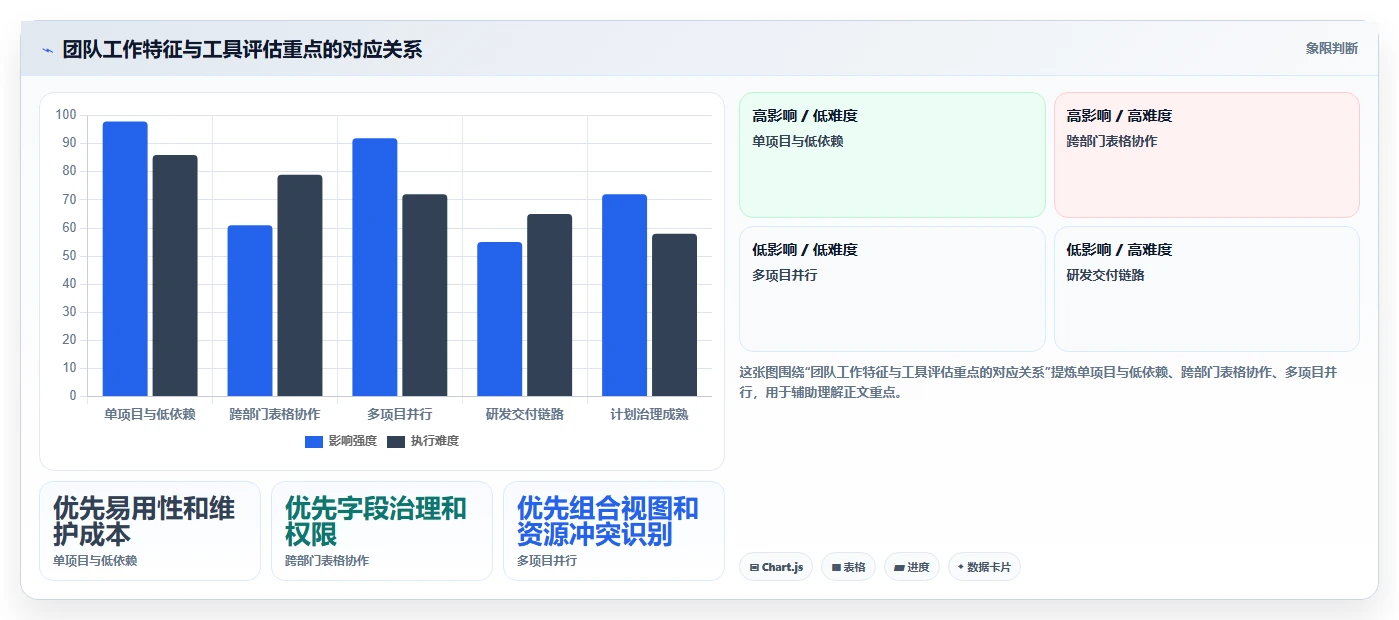Click the blue 影响强度 bar for 多项目并行

click(x=375, y=267)
